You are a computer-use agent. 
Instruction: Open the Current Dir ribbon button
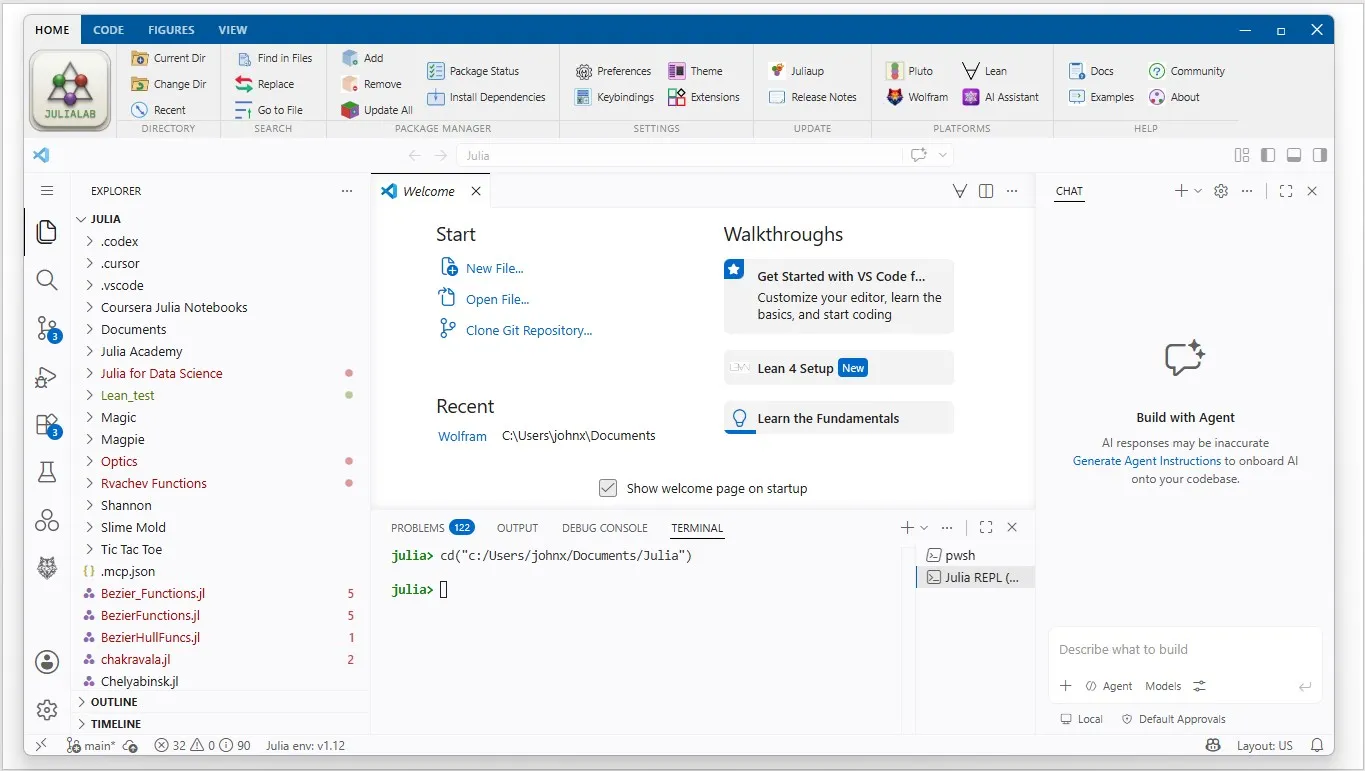pyautogui.click(x=168, y=58)
